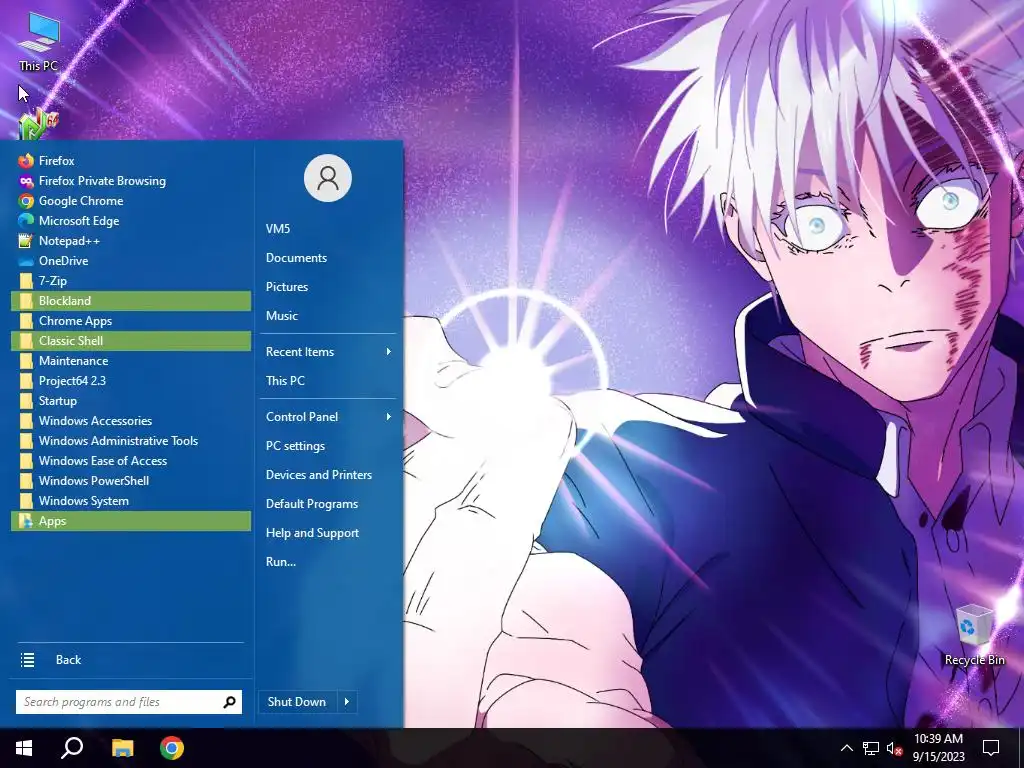This screenshot has width=1024, height=768.
Task: Click the user account picture
Action: pos(328,178)
